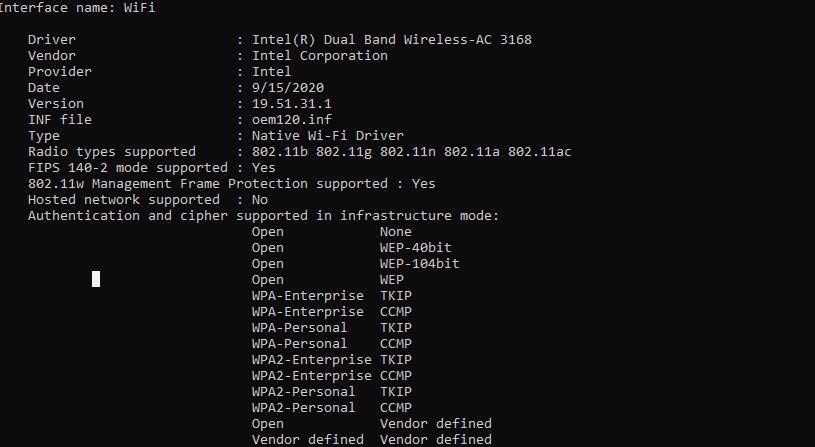Image resolution: width=815 pixels, height=447 pixels.
Task: Click the white text cursor block
Action: click(x=96, y=279)
